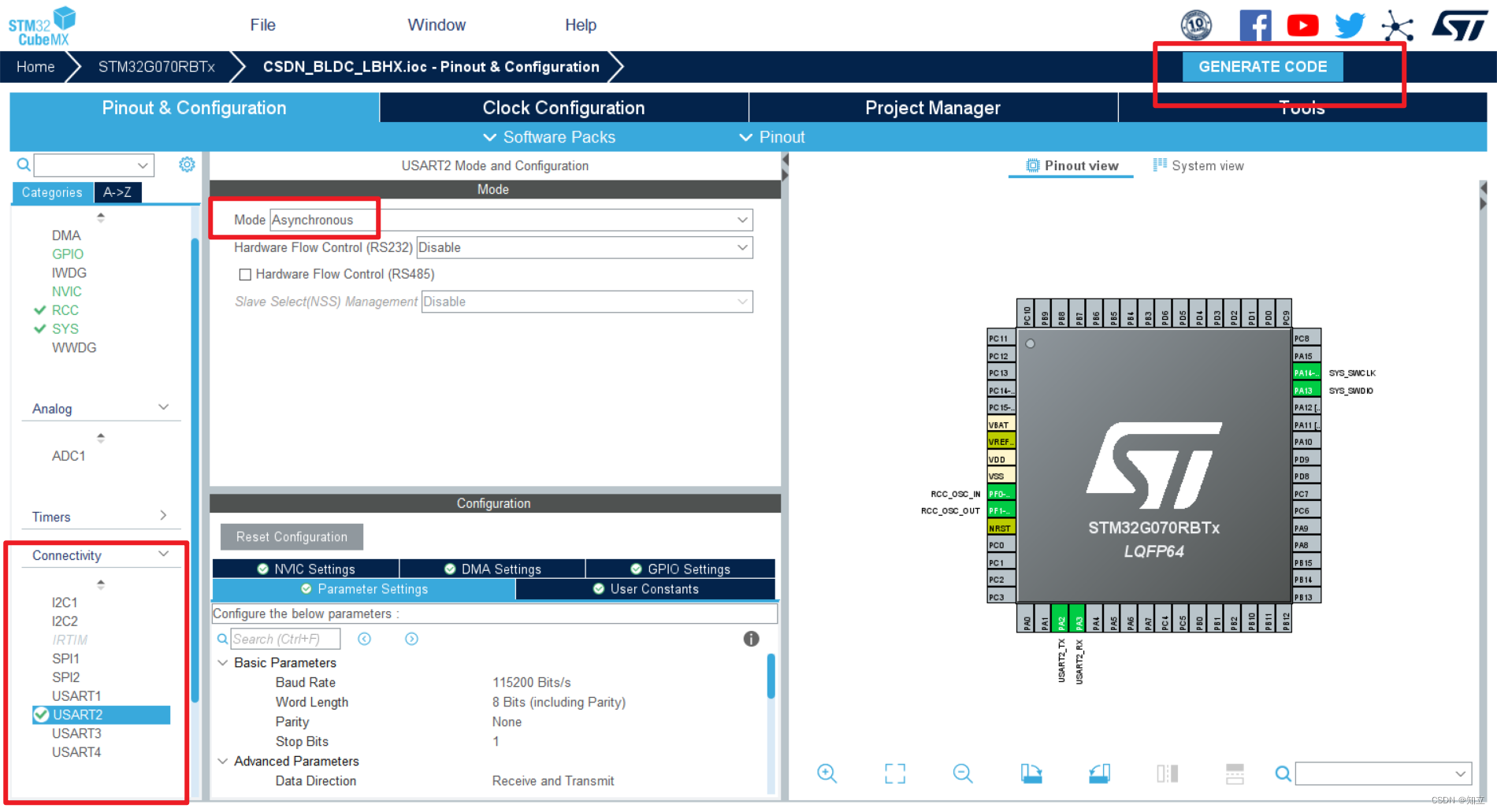The image size is (1497, 812).
Task: Open the categories settings gear
Action: coord(187,165)
